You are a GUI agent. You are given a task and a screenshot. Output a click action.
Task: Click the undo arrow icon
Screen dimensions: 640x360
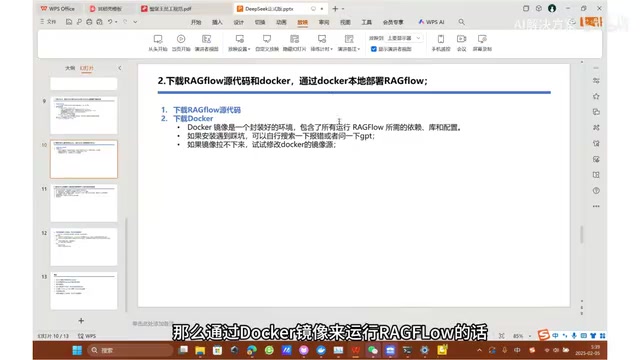point(110,22)
